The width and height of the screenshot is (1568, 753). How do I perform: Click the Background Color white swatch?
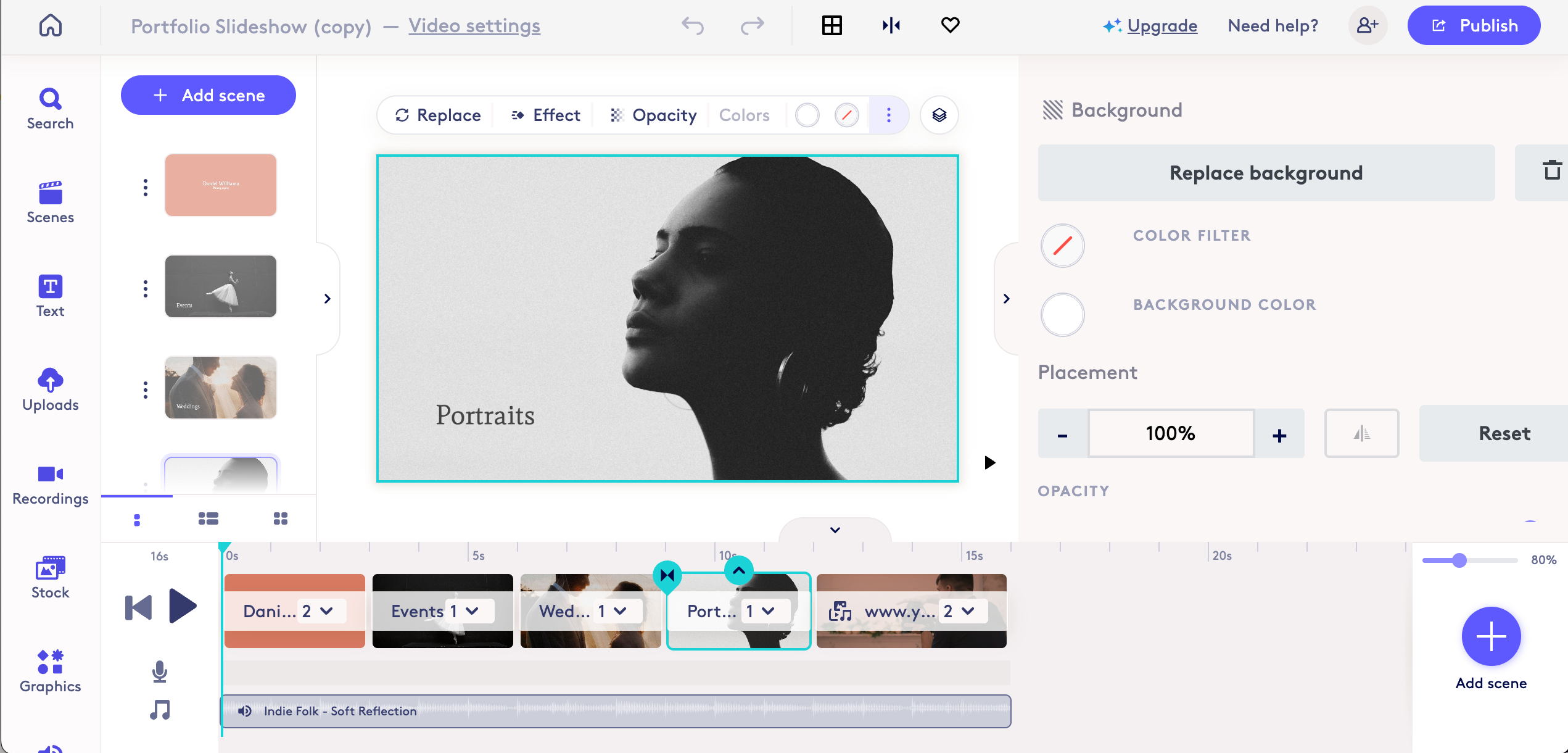coord(1062,315)
